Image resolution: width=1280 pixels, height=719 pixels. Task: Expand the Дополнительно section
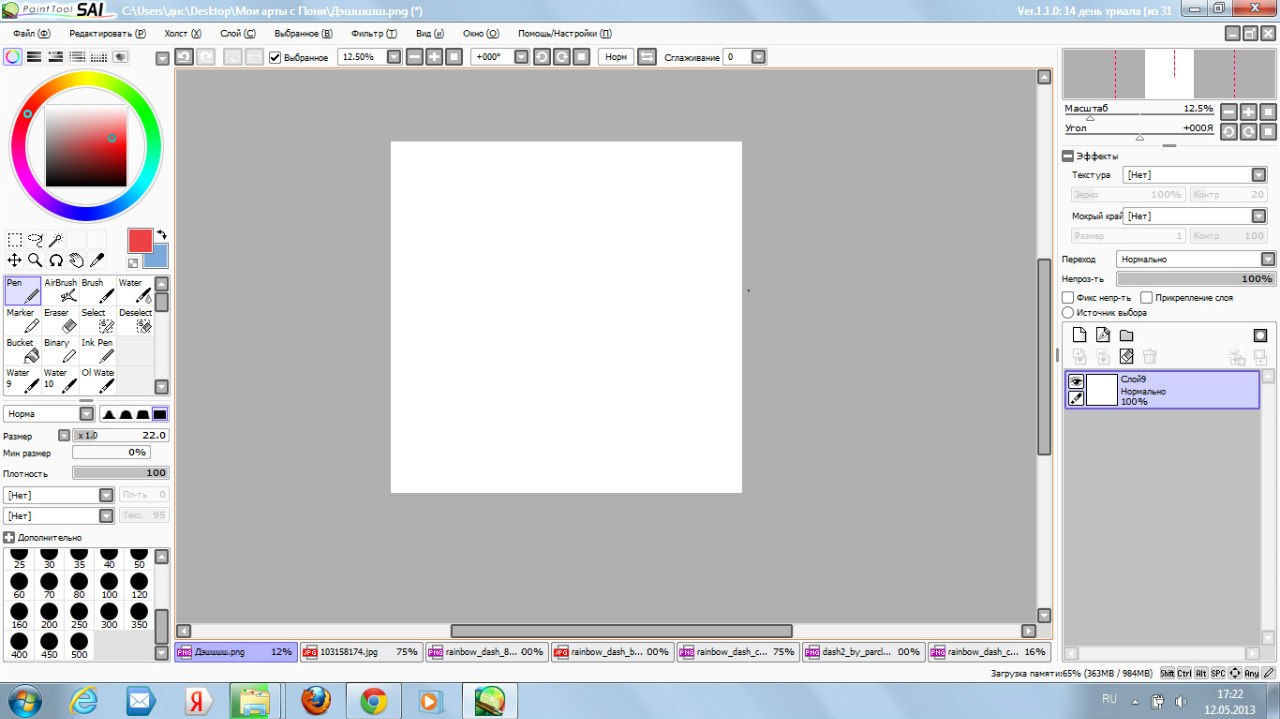[x=9, y=538]
